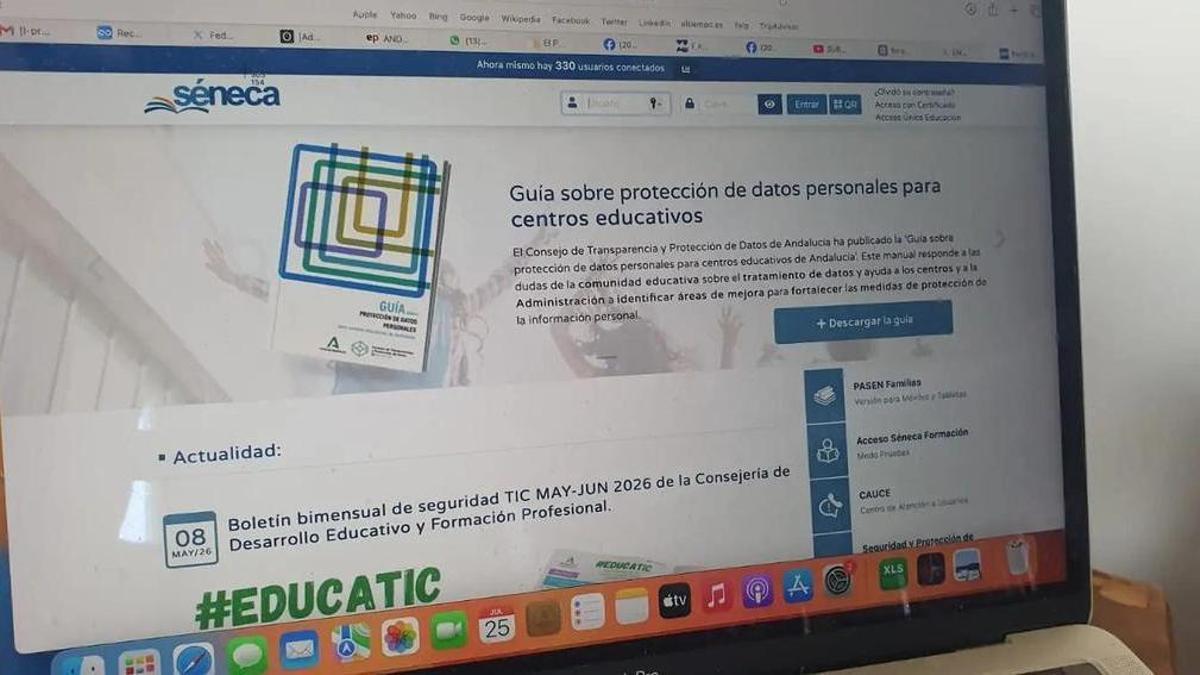Open Launchpad from the dock
Image resolution: width=1200 pixels, height=675 pixels.
[x=139, y=663]
